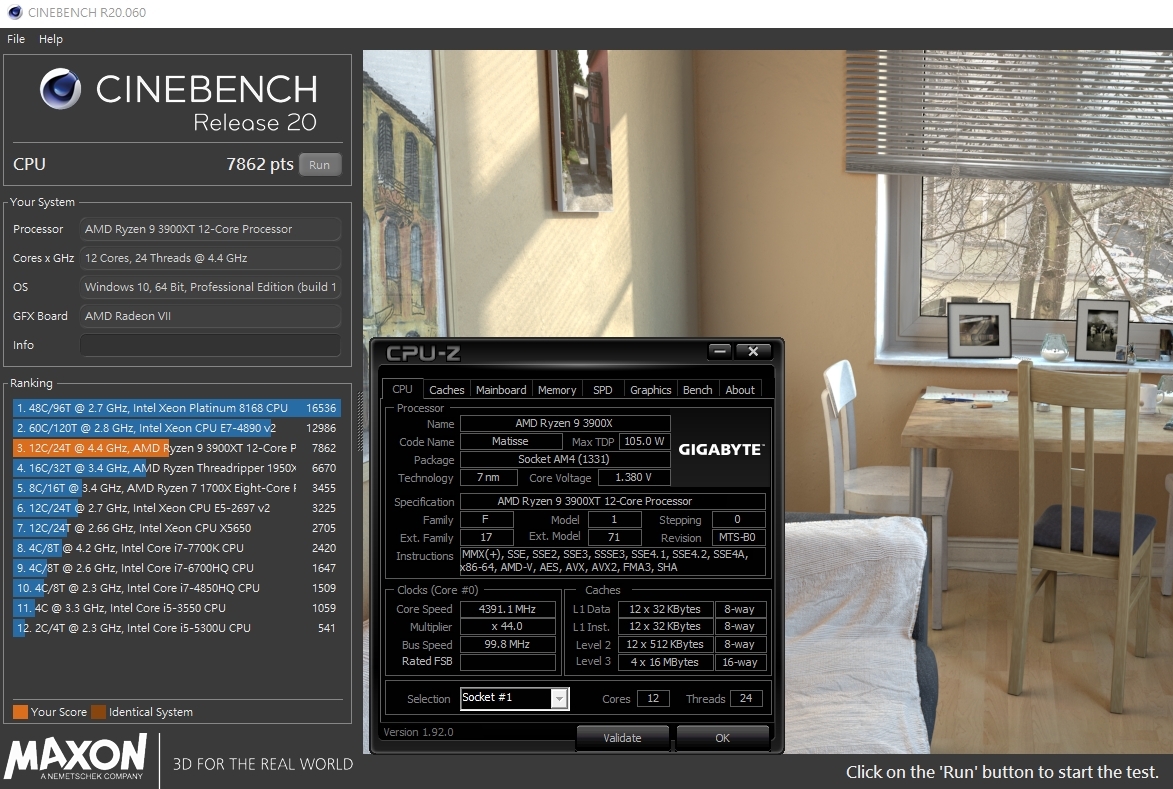The width and height of the screenshot is (1173, 789).
Task: Click the Version 1.92.0 label in CPU-Z
Action: coord(418,732)
